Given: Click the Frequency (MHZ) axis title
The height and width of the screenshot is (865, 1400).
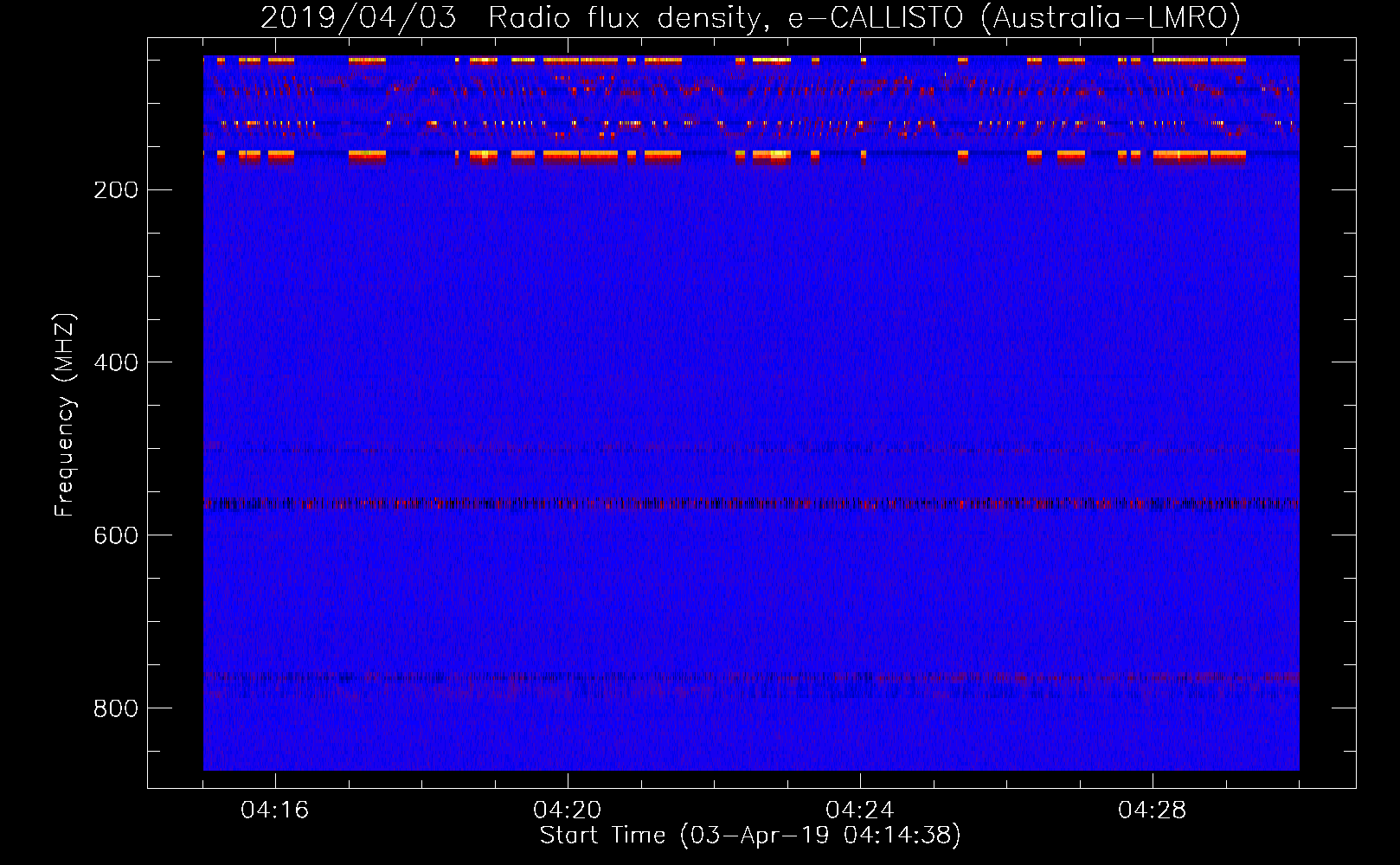Looking at the screenshot, I should click(x=66, y=414).
